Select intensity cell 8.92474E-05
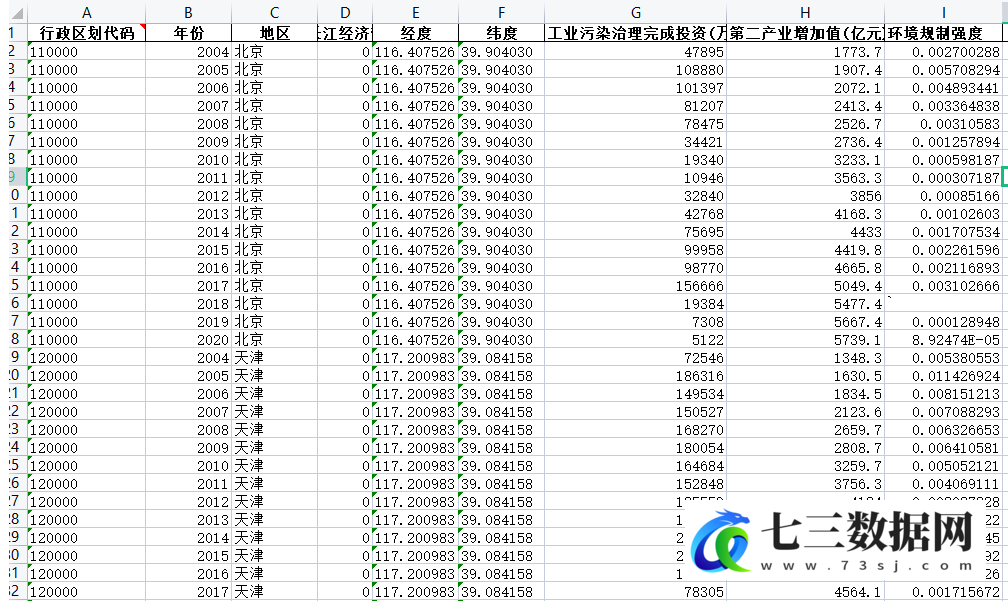The width and height of the screenshot is (1008, 601). 944,340
